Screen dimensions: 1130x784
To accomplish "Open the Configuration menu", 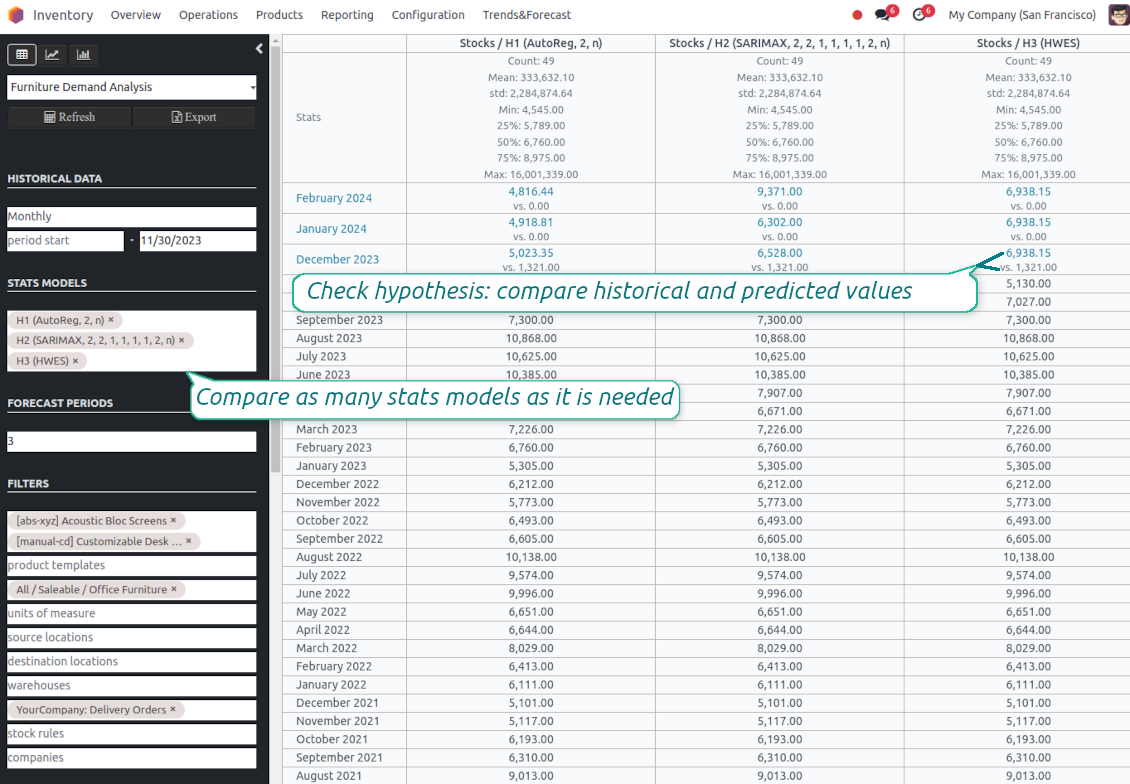I will pyautogui.click(x=428, y=15).
